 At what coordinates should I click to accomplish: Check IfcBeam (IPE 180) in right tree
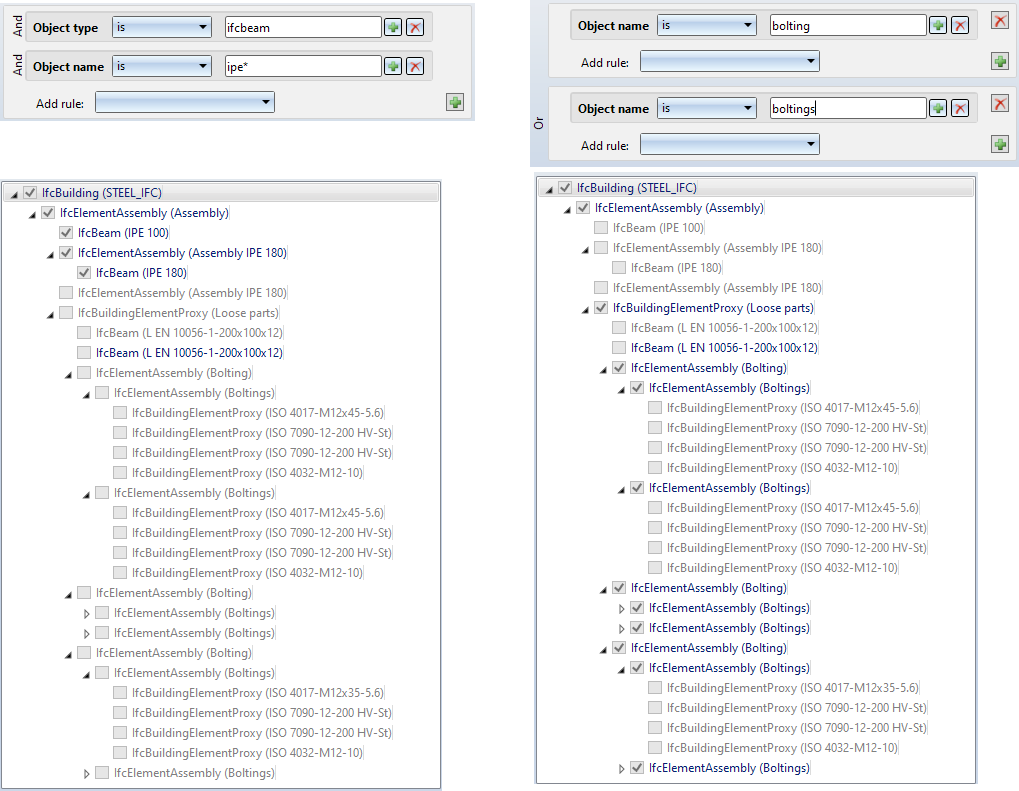[x=619, y=268]
